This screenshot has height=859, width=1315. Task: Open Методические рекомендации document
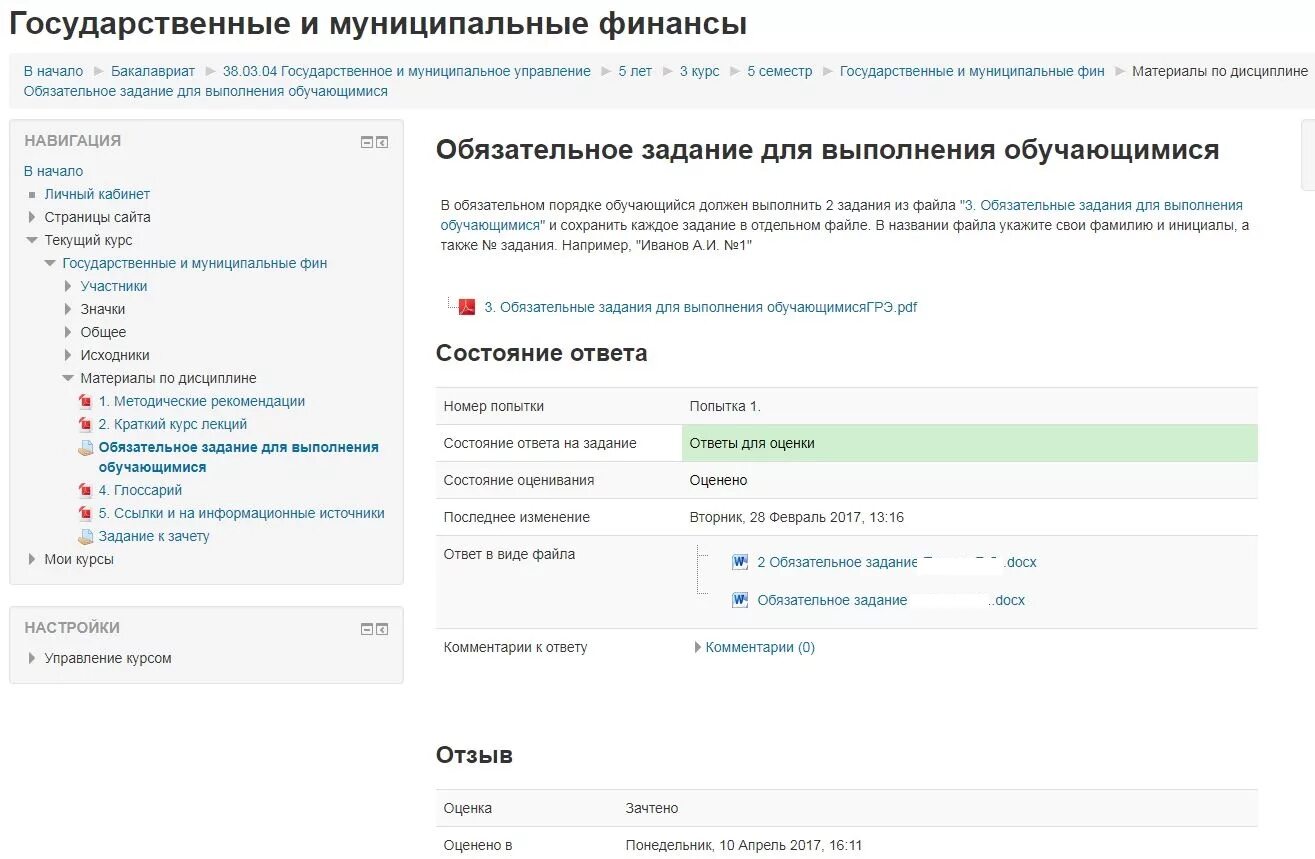(x=201, y=401)
